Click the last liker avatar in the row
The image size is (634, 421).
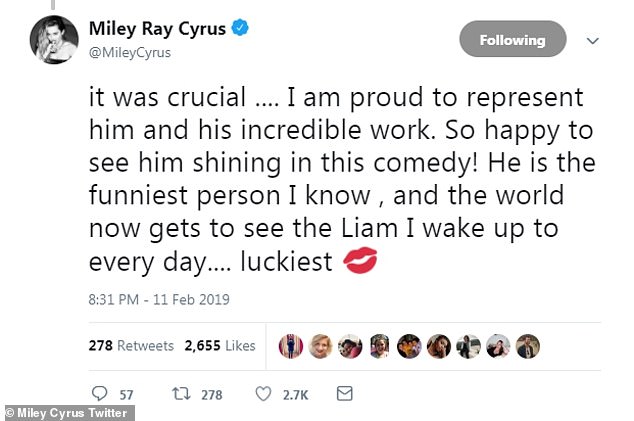pyautogui.click(x=528, y=346)
